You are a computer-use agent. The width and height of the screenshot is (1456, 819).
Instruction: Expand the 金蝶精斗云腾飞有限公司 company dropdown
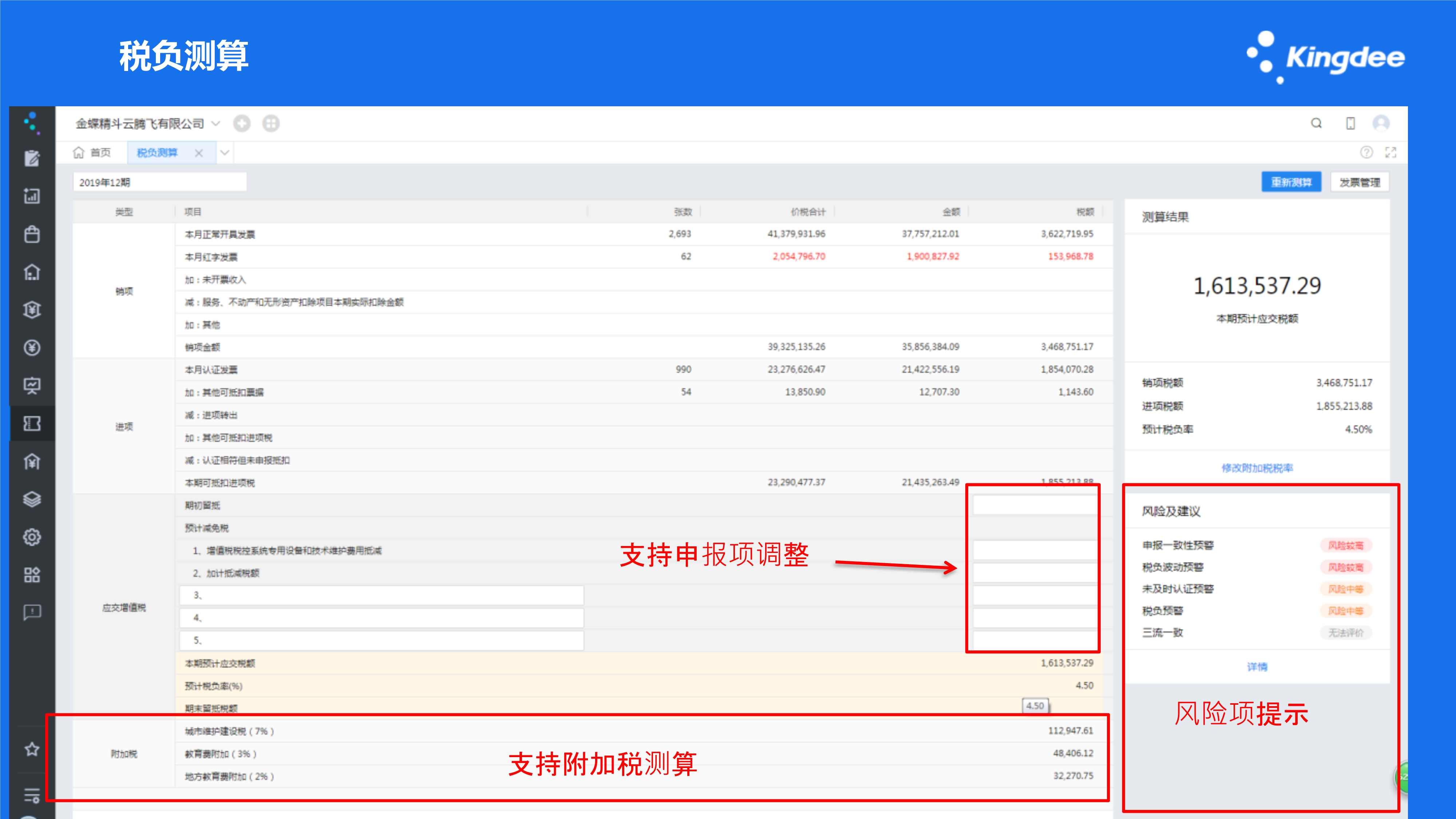click(x=215, y=123)
